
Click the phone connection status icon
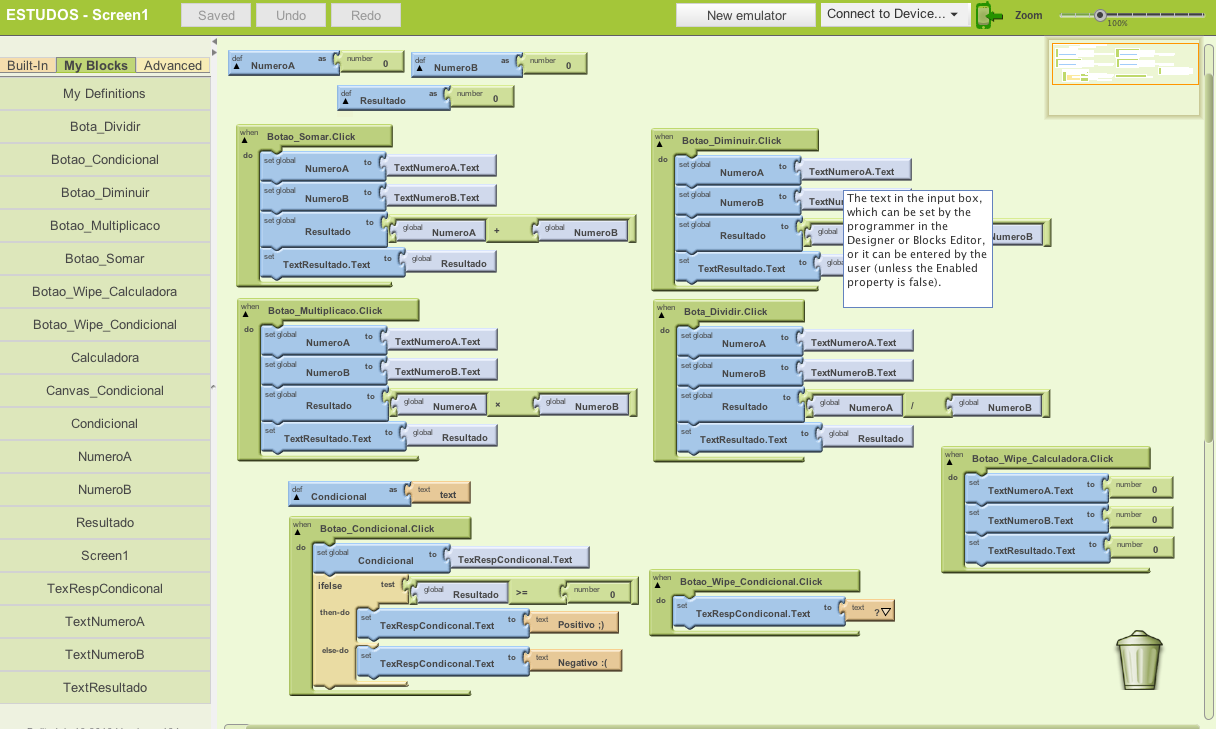point(988,15)
